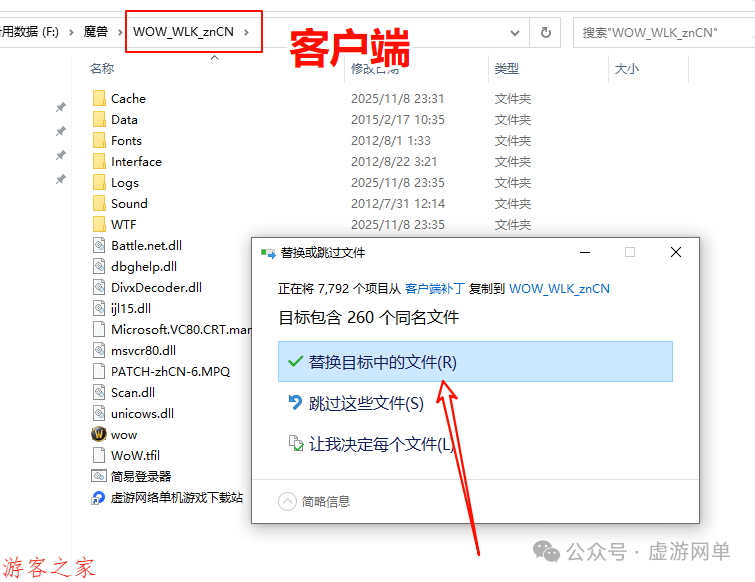Image resolution: width=755 pixels, height=582 pixels.
Task: Open the Cache folder icon
Action: tap(99, 98)
